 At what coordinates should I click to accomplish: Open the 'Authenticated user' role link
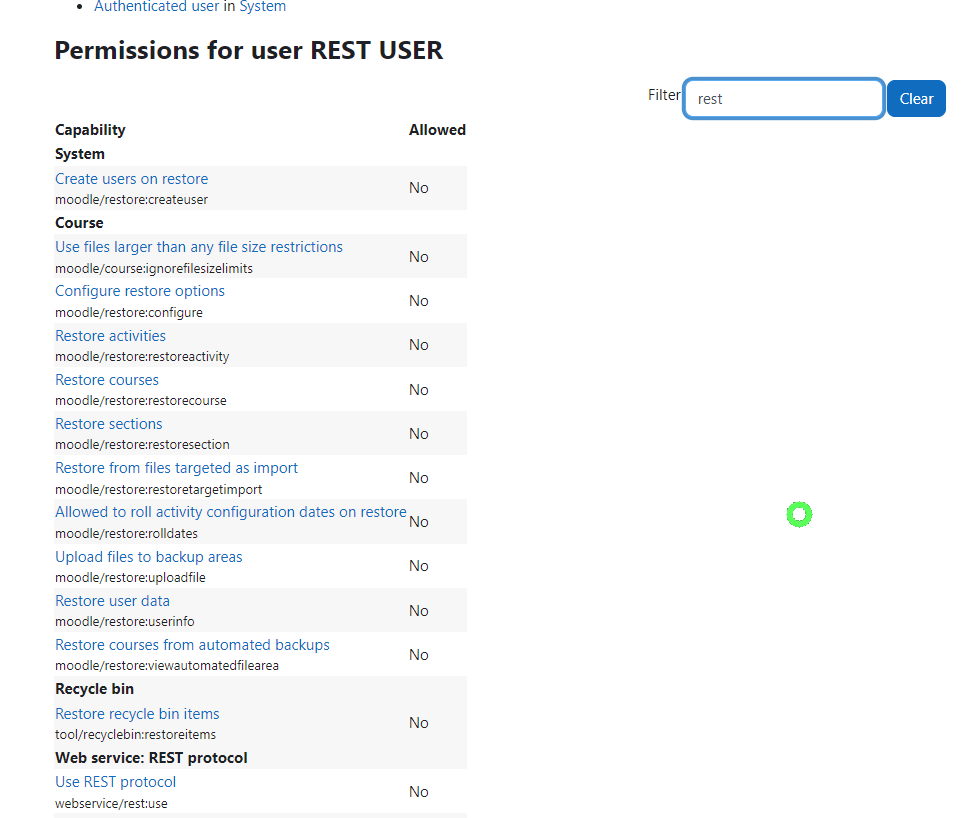(x=156, y=7)
